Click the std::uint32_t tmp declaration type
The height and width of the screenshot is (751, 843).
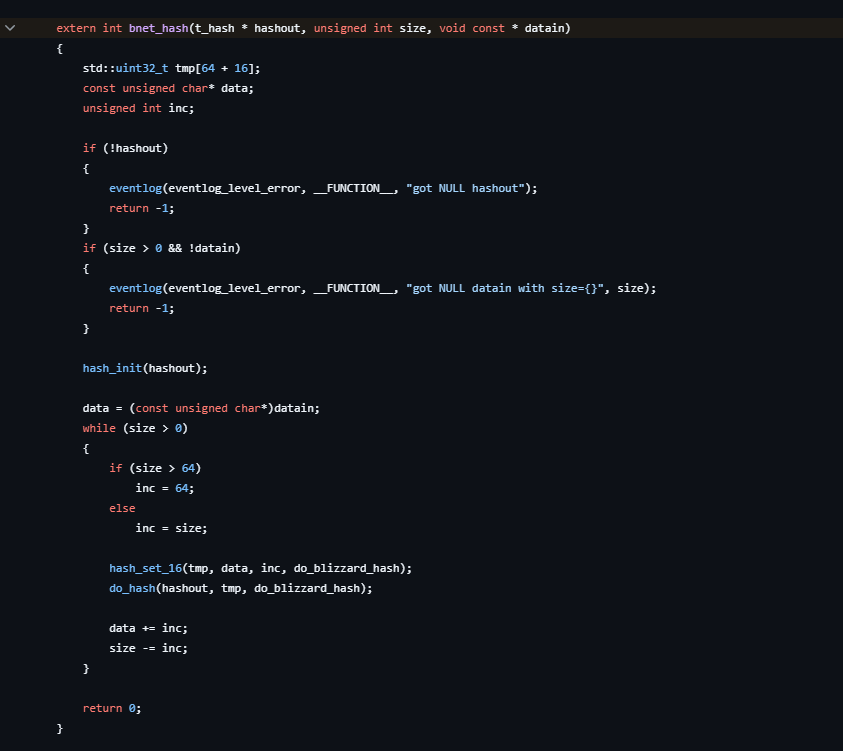click(x=125, y=68)
